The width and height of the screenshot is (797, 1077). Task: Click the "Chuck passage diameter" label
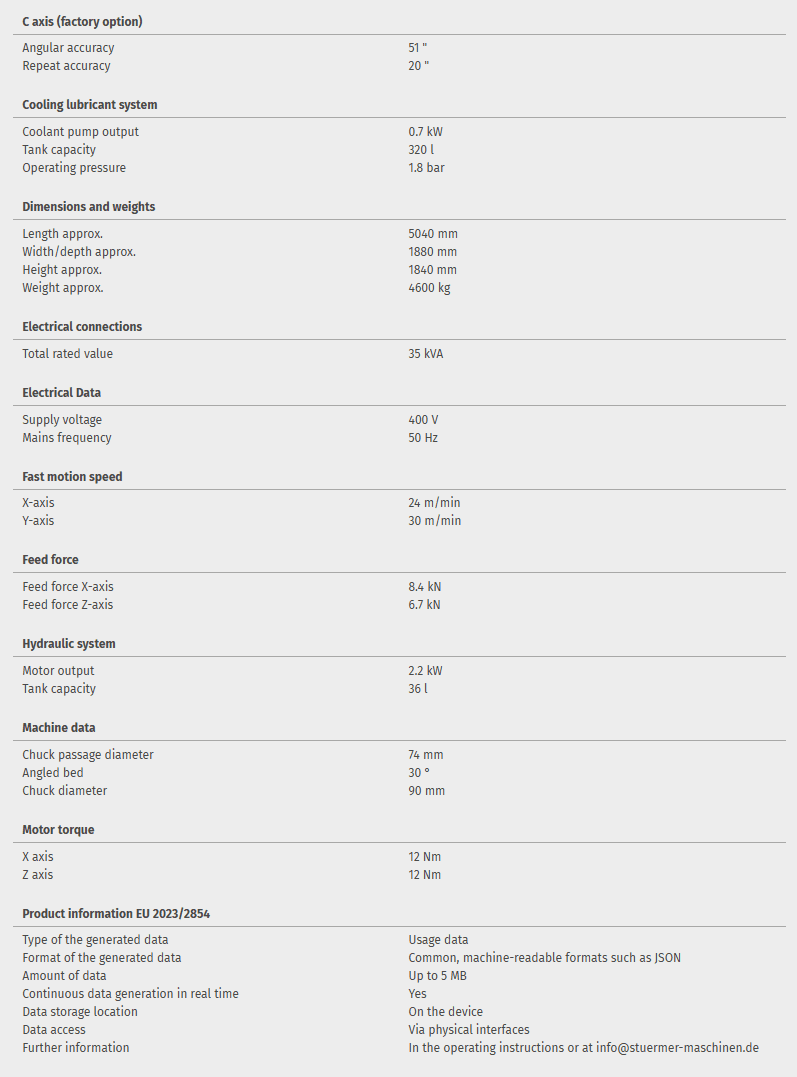point(88,755)
